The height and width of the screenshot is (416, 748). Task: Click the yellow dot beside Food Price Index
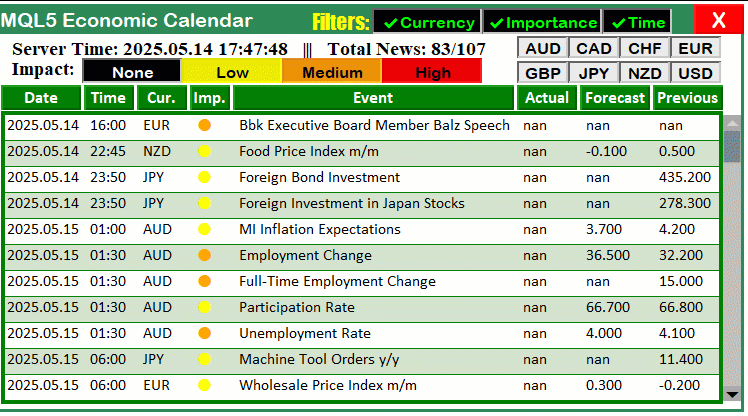pos(205,152)
